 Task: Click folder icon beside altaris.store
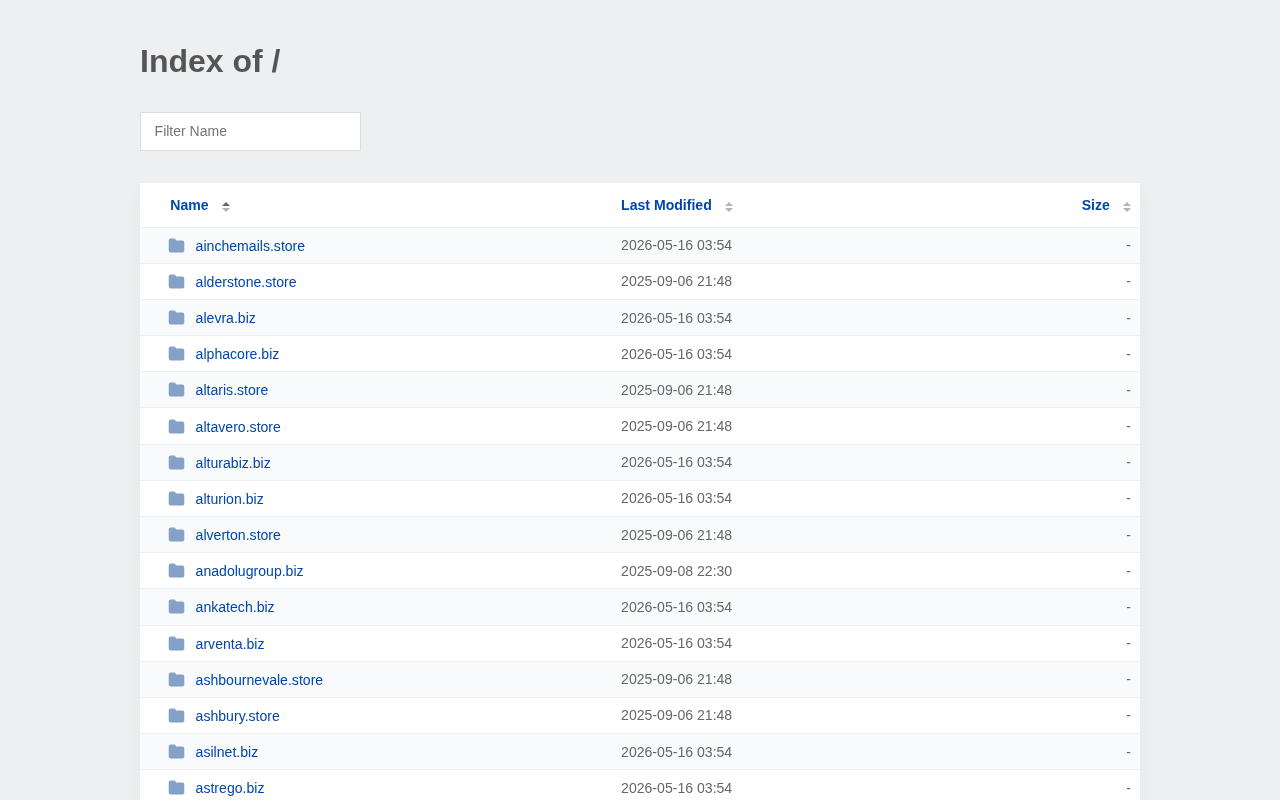[176, 390]
